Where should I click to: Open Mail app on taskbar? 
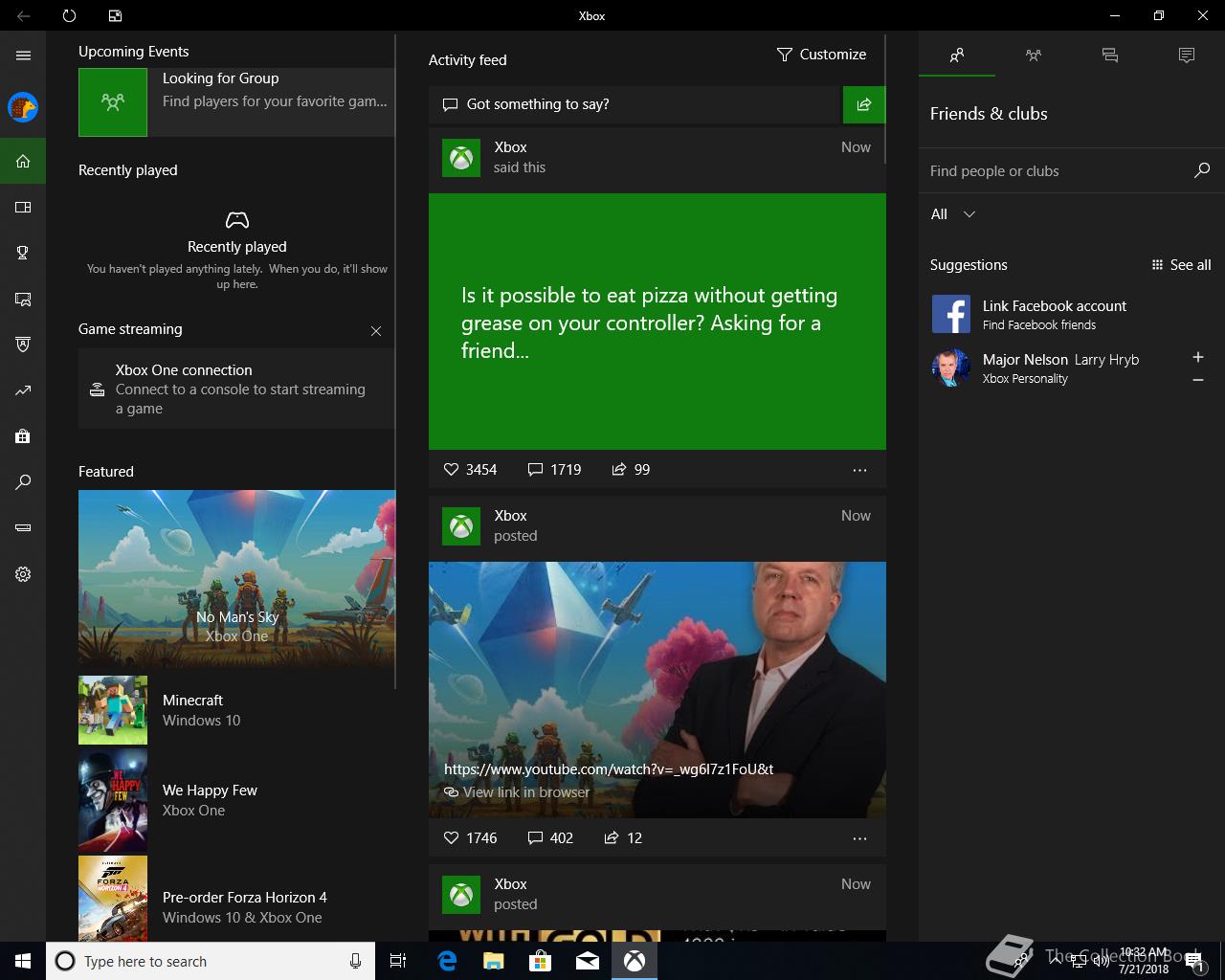point(588,961)
